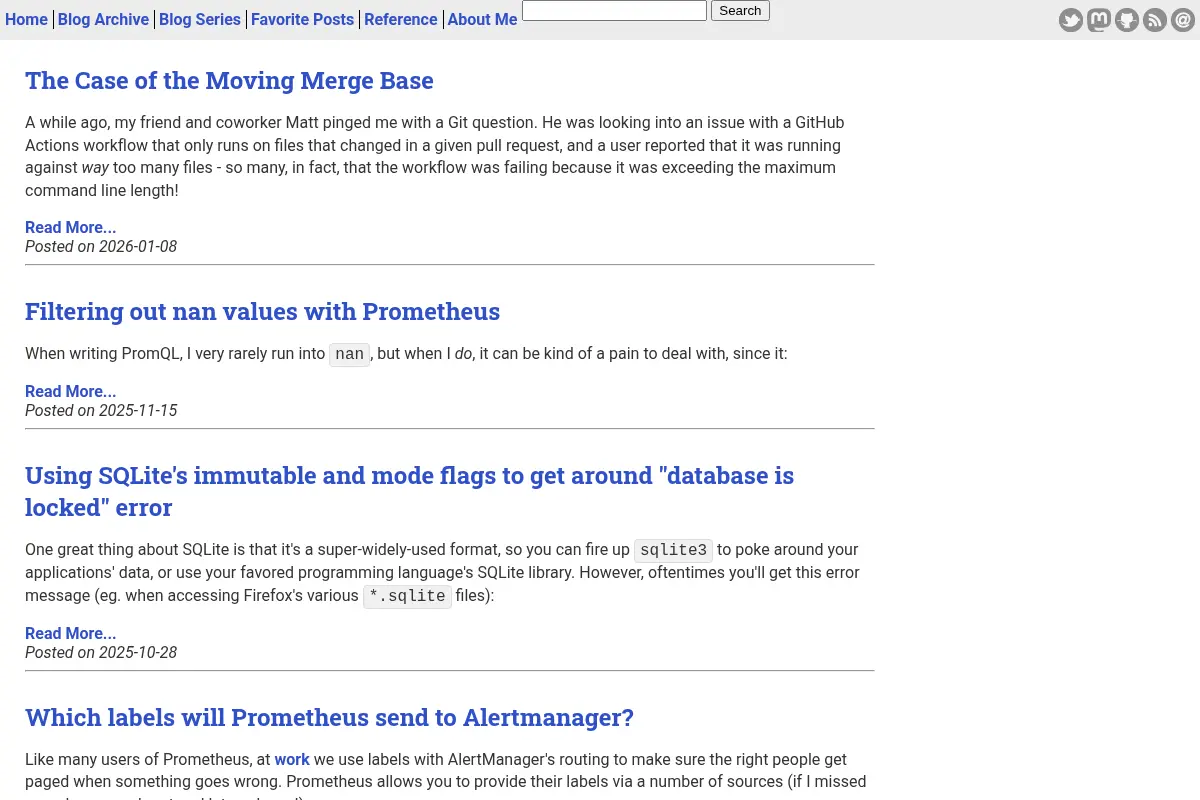Screen dimensions: 1200x800
Task: Click the "Posted on 2025-10-28" date text
Action: (x=101, y=652)
